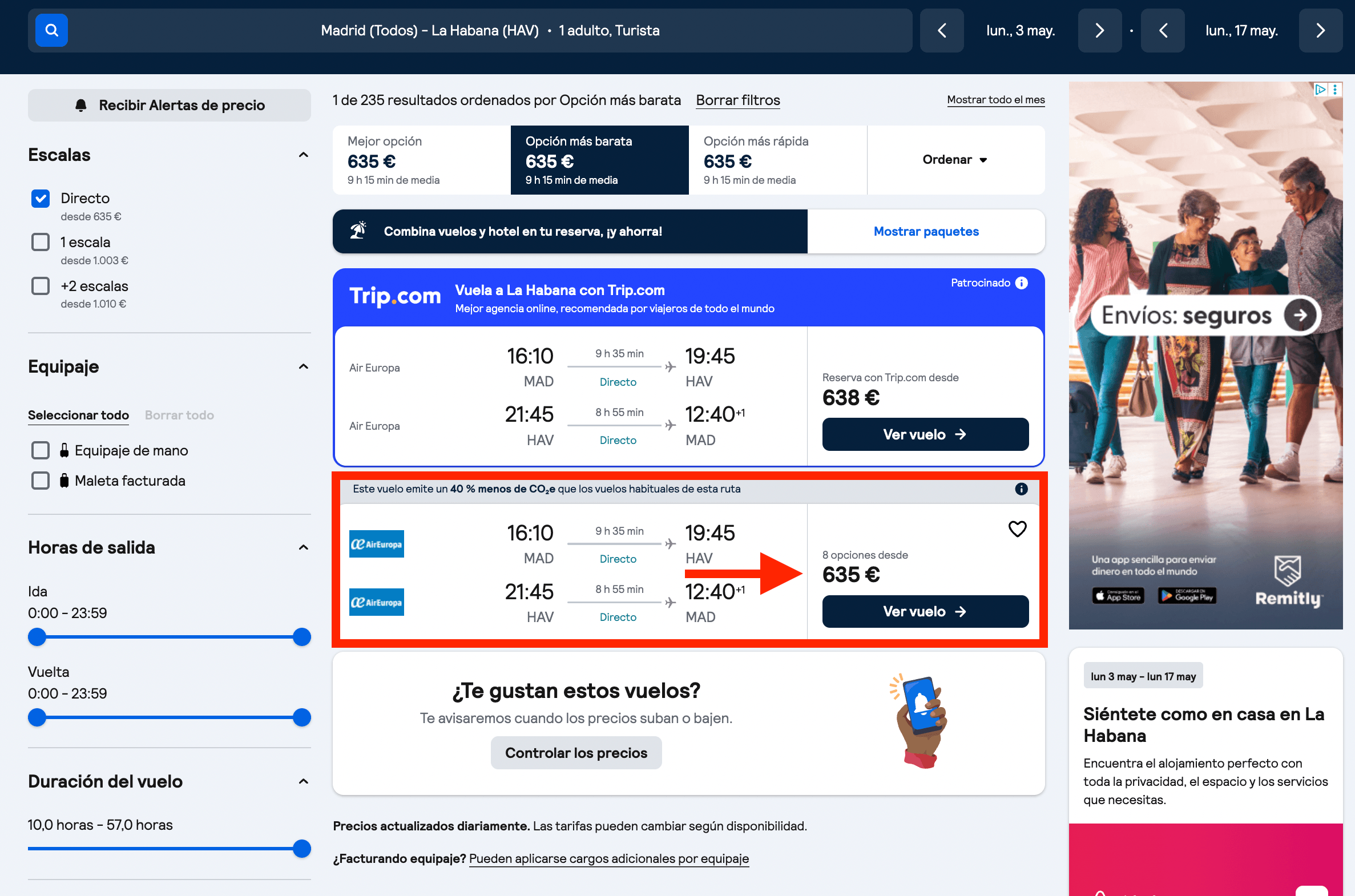Viewport: 1355px width, 896px height.
Task: Open Mostrar todo el mes link
Action: pos(995,99)
